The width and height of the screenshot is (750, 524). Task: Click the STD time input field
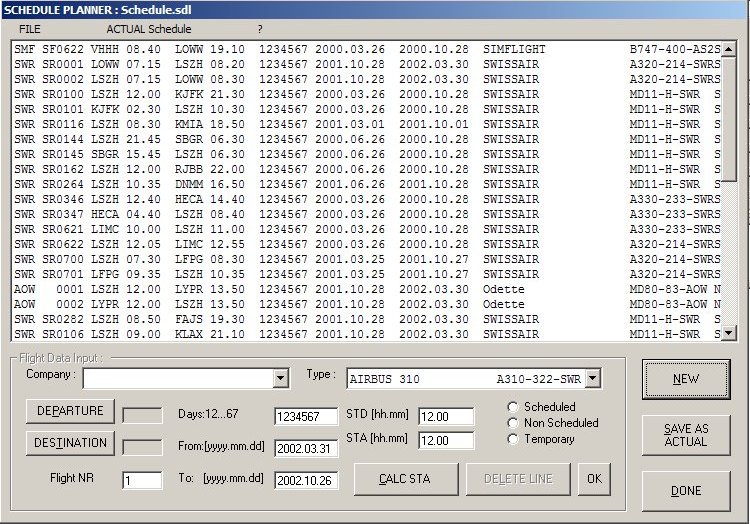446,416
